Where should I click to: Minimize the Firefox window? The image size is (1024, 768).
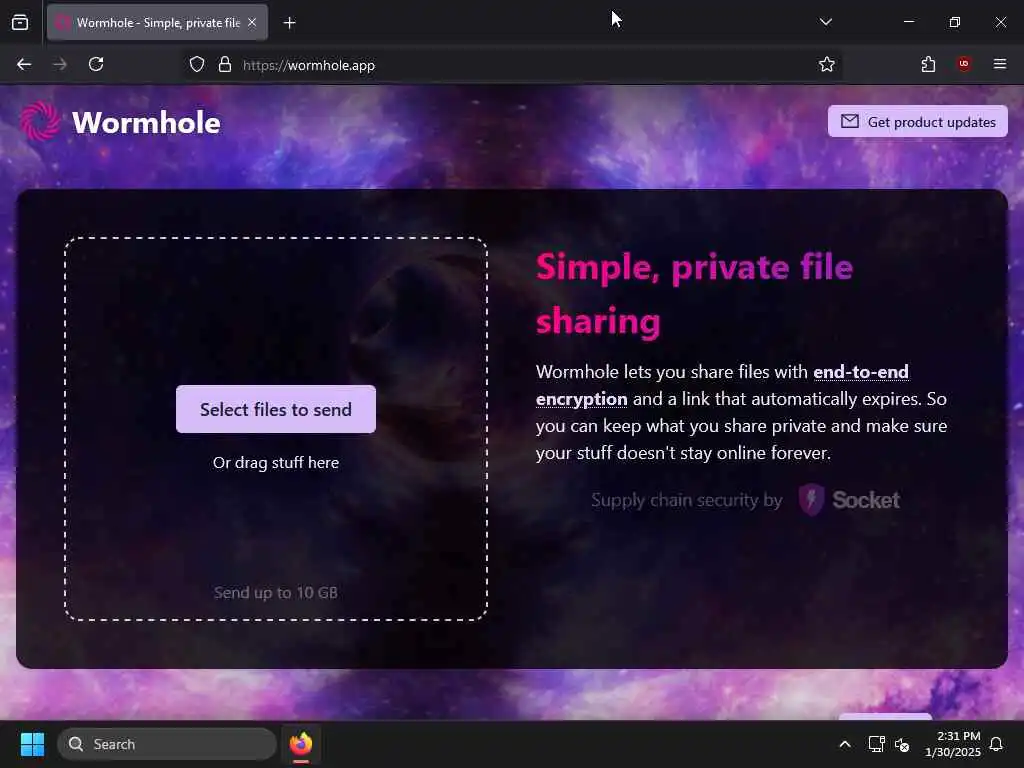pyautogui.click(x=908, y=22)
